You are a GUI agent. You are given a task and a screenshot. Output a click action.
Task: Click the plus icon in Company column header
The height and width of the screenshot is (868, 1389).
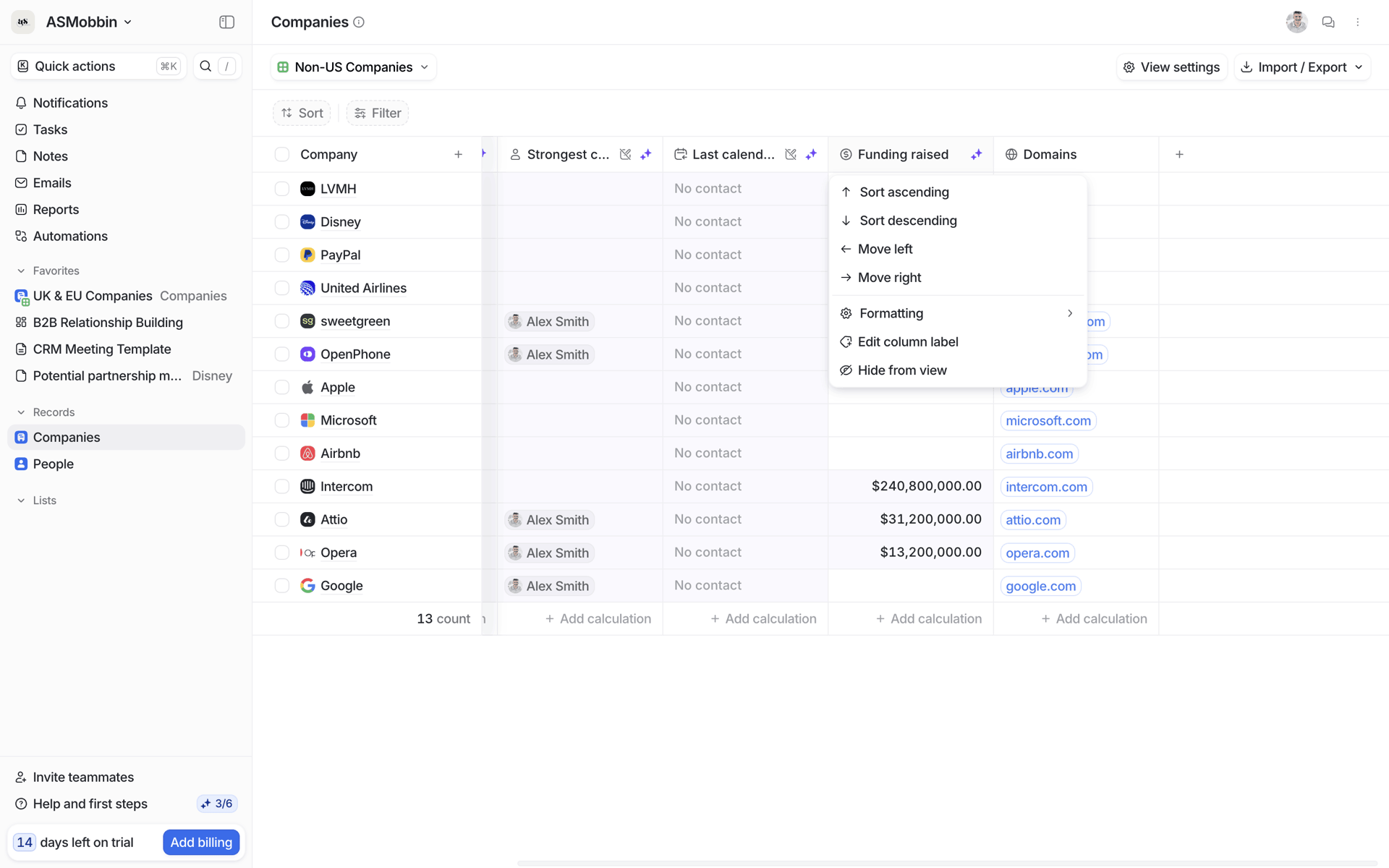point(458,154)
